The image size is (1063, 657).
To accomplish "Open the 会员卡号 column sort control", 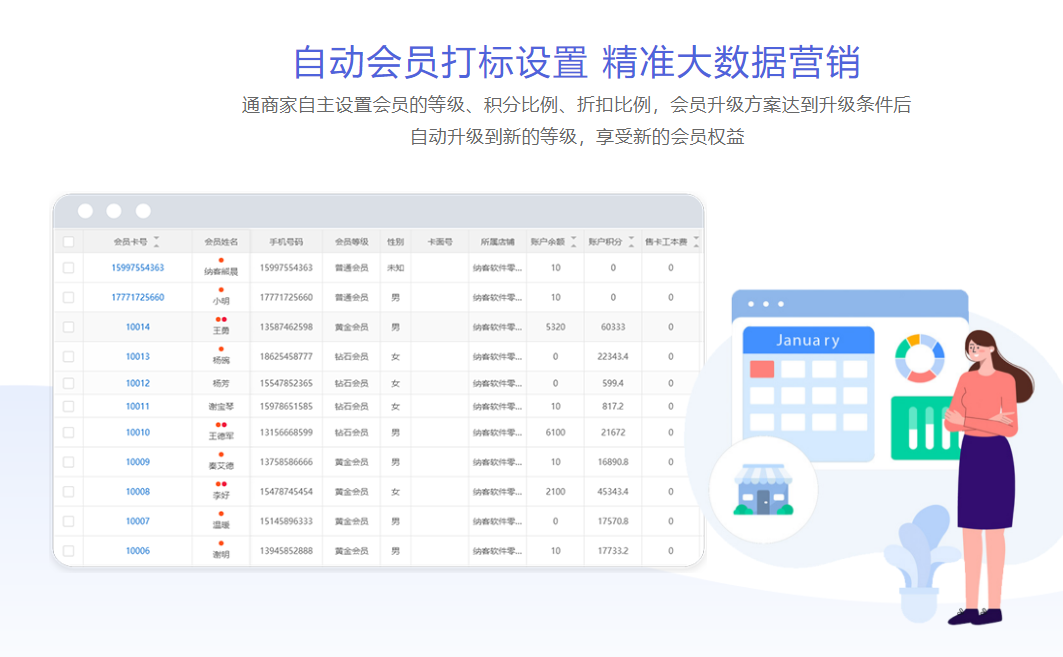I will click(155, 240).
